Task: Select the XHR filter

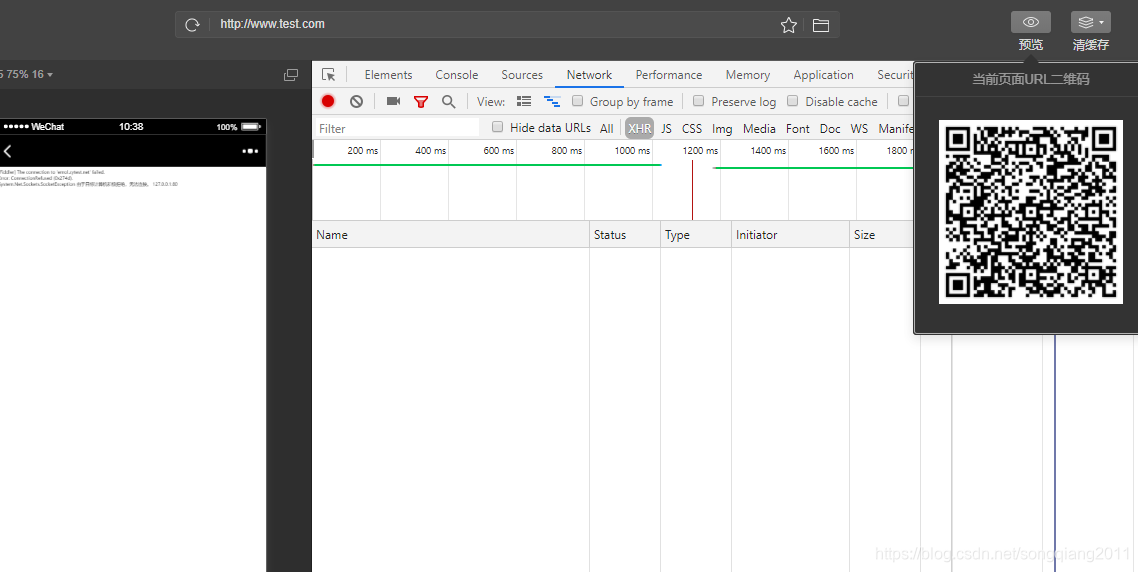Action: [639, 128]
